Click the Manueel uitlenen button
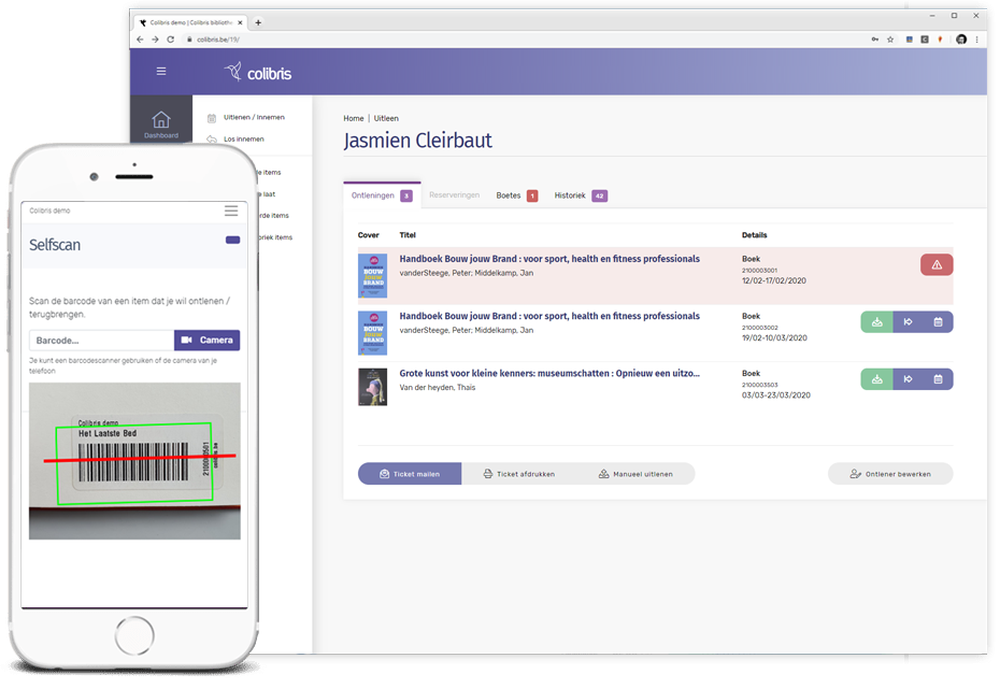 coord(636,474)
